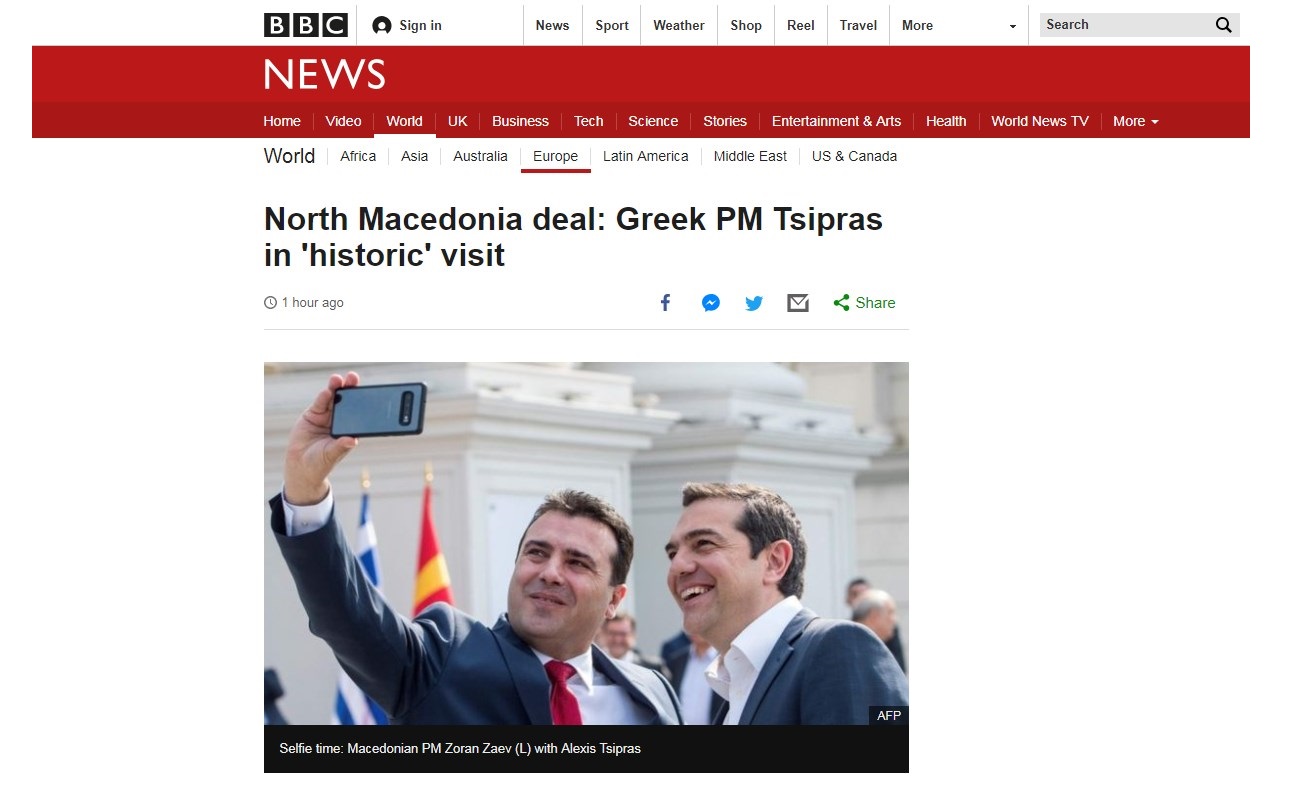Share article on Twitter
Image resolution: width=1296 pixels, height=789 pixels.
click(x=754, y=303)
